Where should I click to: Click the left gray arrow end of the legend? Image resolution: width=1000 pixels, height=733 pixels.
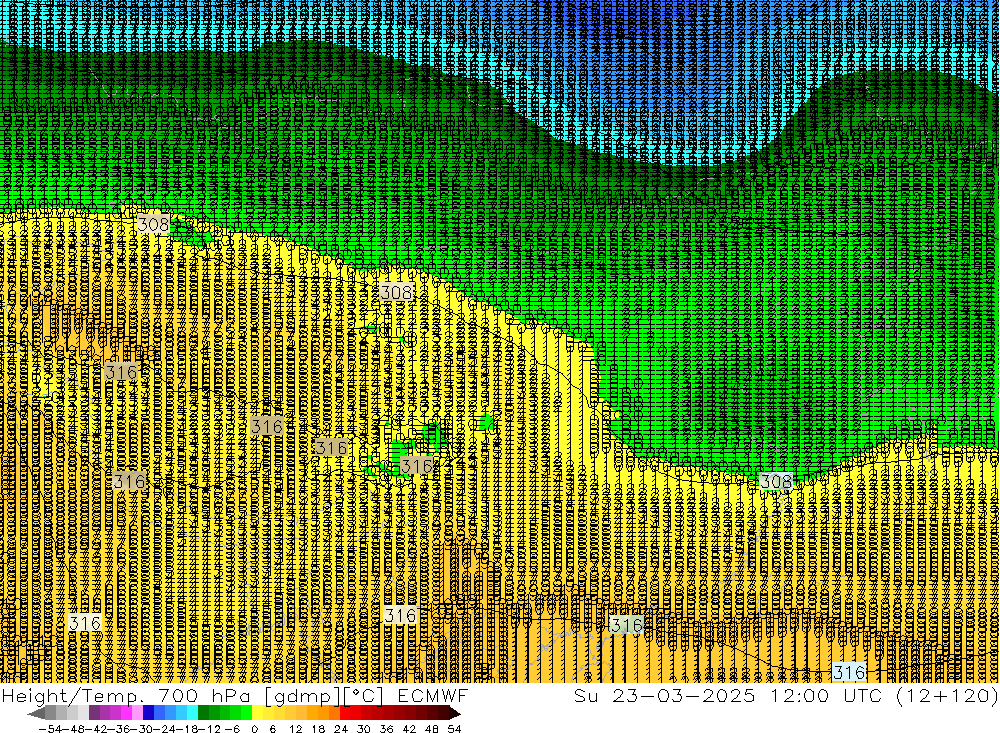click(x=36, y=712)
